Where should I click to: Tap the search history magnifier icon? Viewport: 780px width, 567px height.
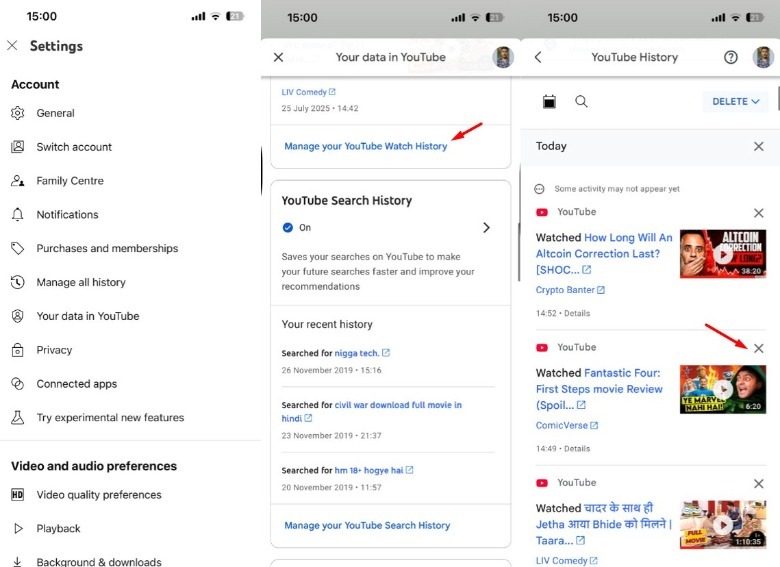coord(581,101)
